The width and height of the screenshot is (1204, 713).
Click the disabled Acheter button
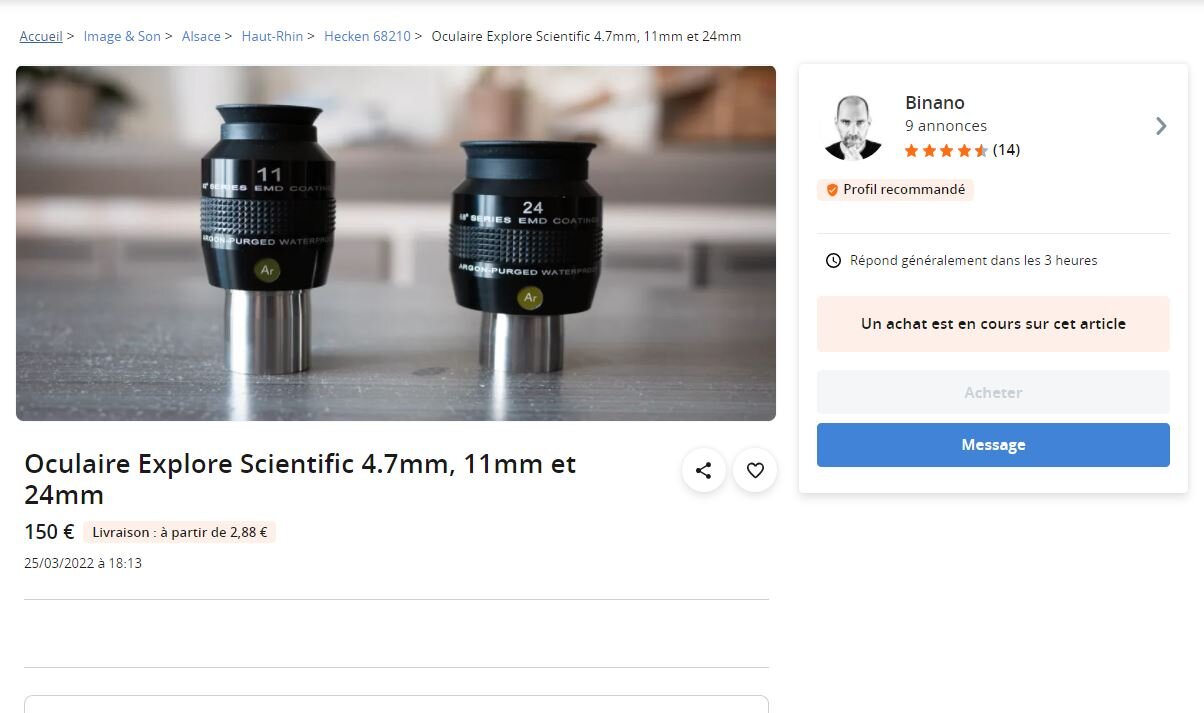click(x=993, y=393)
